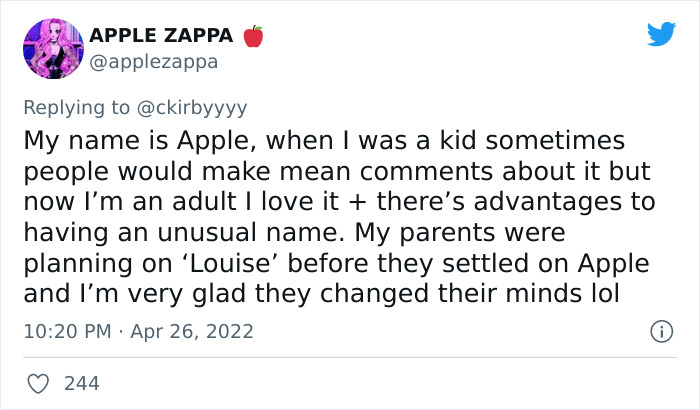Click the 10:20 PM timestamp
The height and width of the screenshot is (410, 700).
pyautogui.click(x=64, y=331)
